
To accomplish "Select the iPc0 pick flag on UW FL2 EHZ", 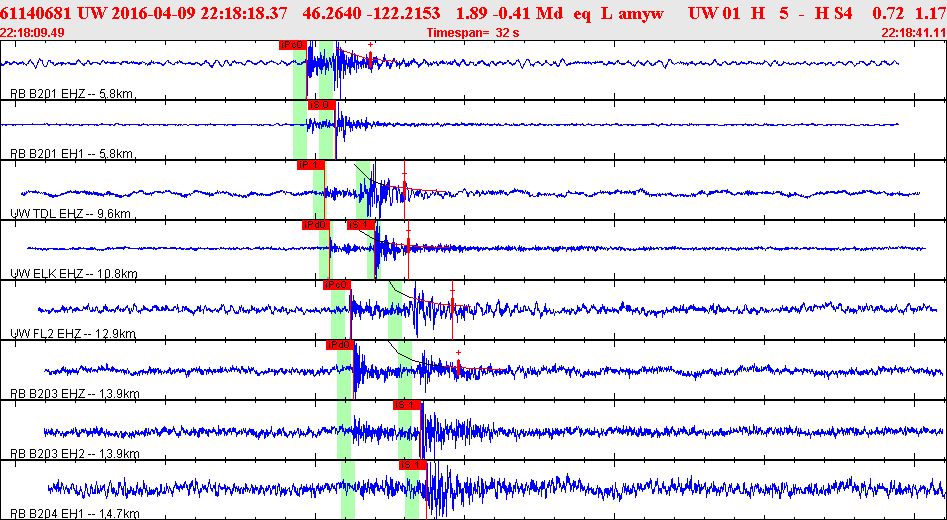I will point(337,285).
